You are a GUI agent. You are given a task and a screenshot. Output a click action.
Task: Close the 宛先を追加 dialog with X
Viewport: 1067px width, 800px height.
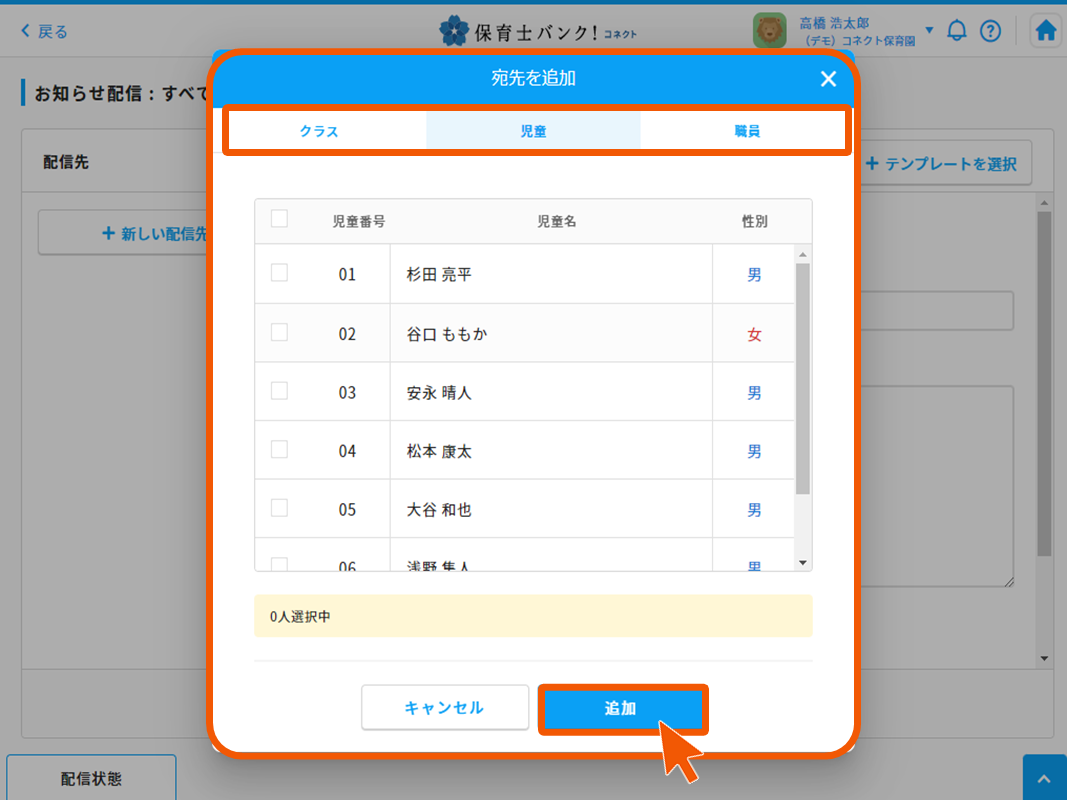[x=828, y=79]
